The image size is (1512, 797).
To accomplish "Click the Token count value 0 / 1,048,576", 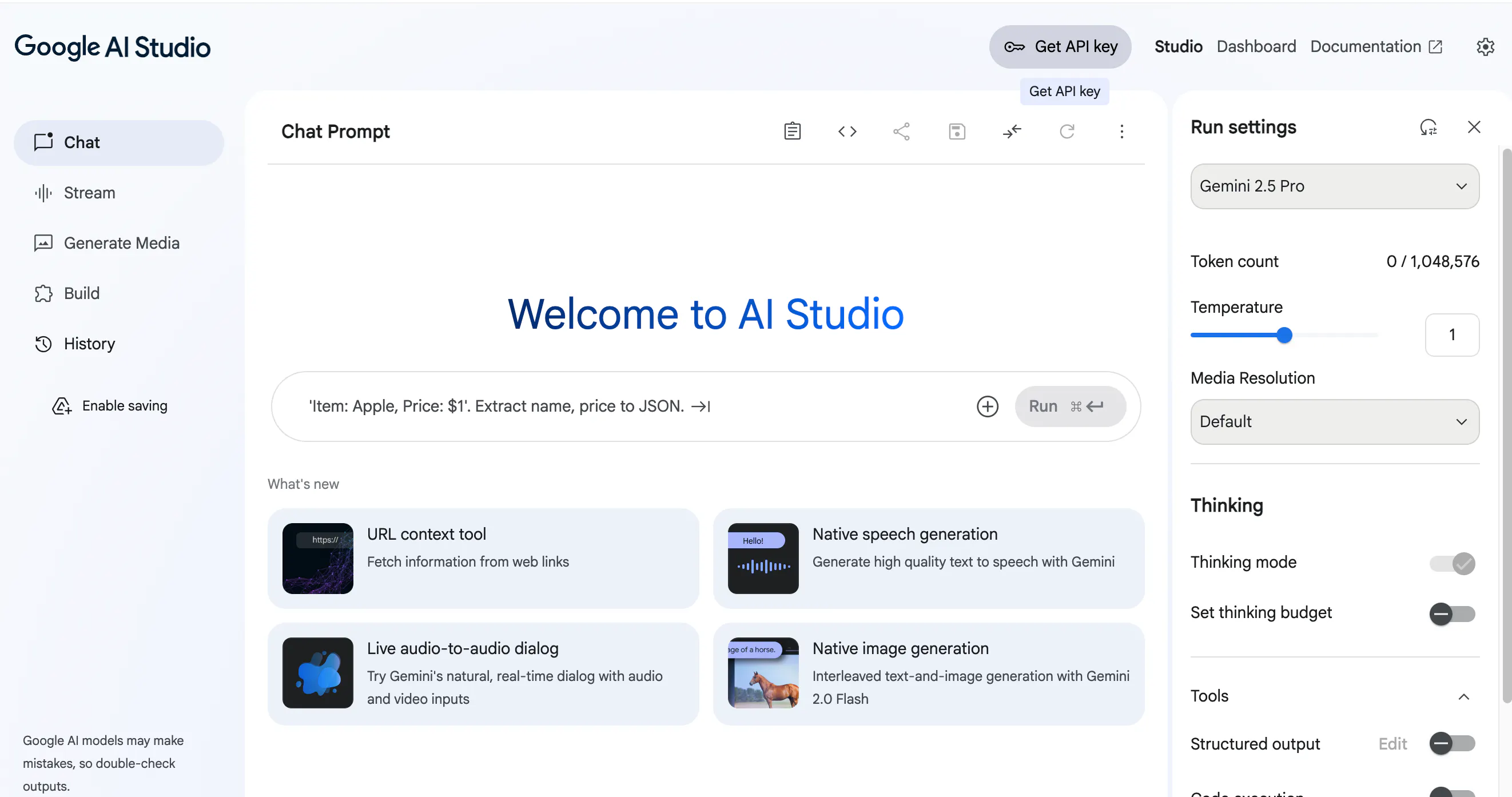I will 1432,261.
